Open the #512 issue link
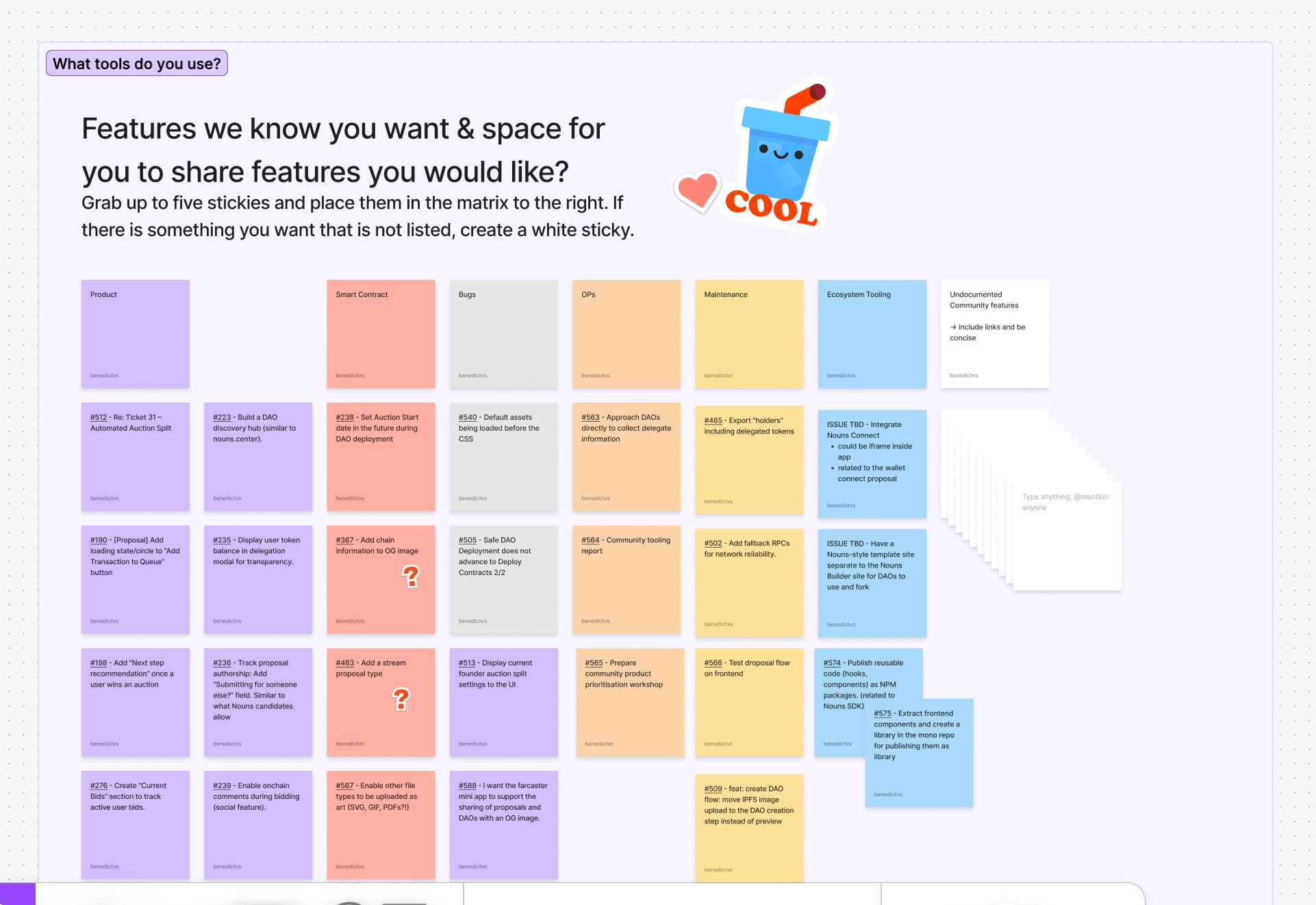 pyautogui.click(x=98, y=418)
